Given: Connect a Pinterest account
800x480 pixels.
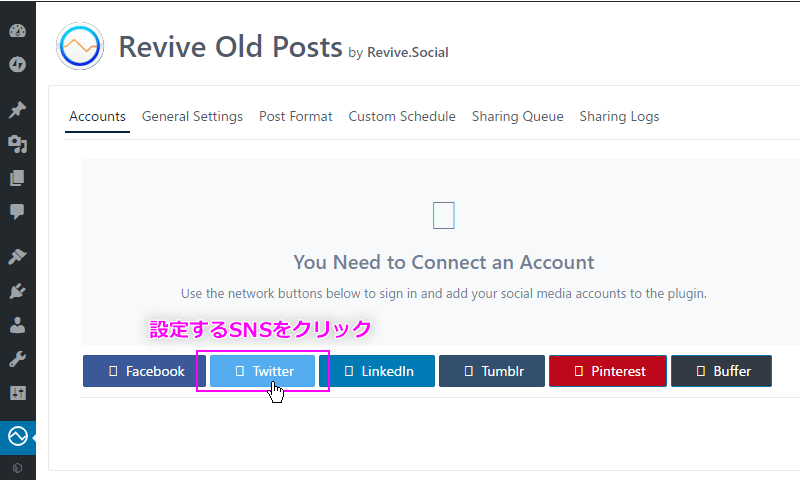Looking at the screenshot, I should click(x=608, y=371).
